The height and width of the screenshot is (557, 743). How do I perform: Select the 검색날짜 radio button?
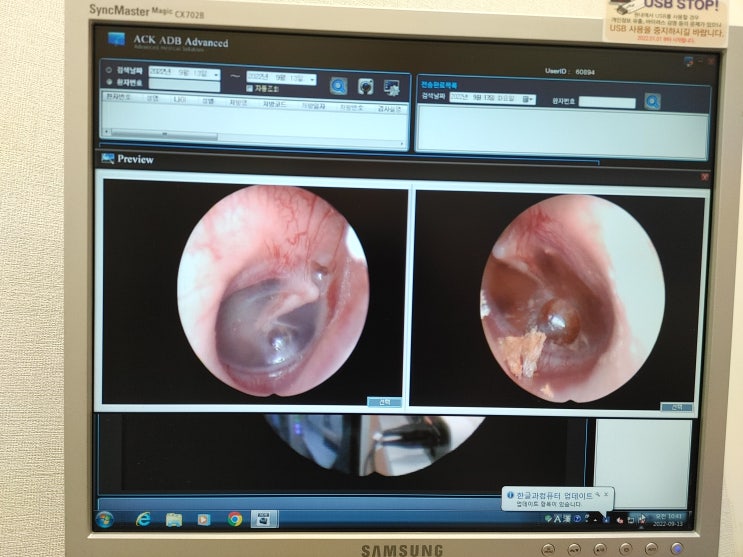pos(109,70)
